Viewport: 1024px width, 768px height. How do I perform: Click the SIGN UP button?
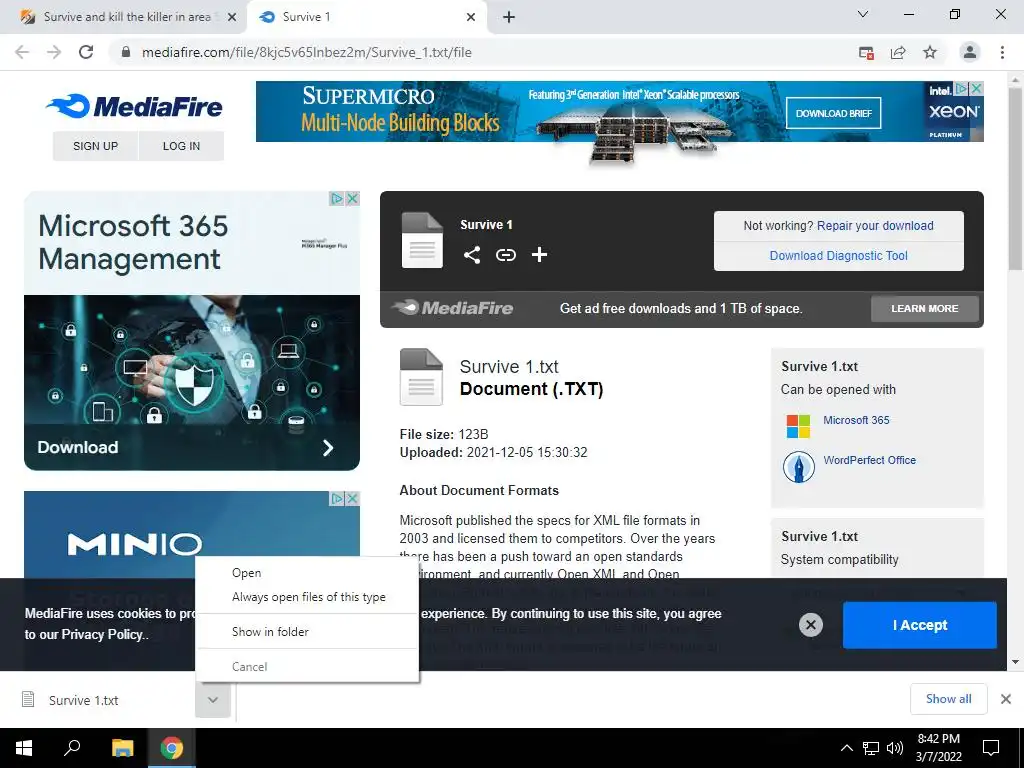pyautogui.click(x=95, y=146)
